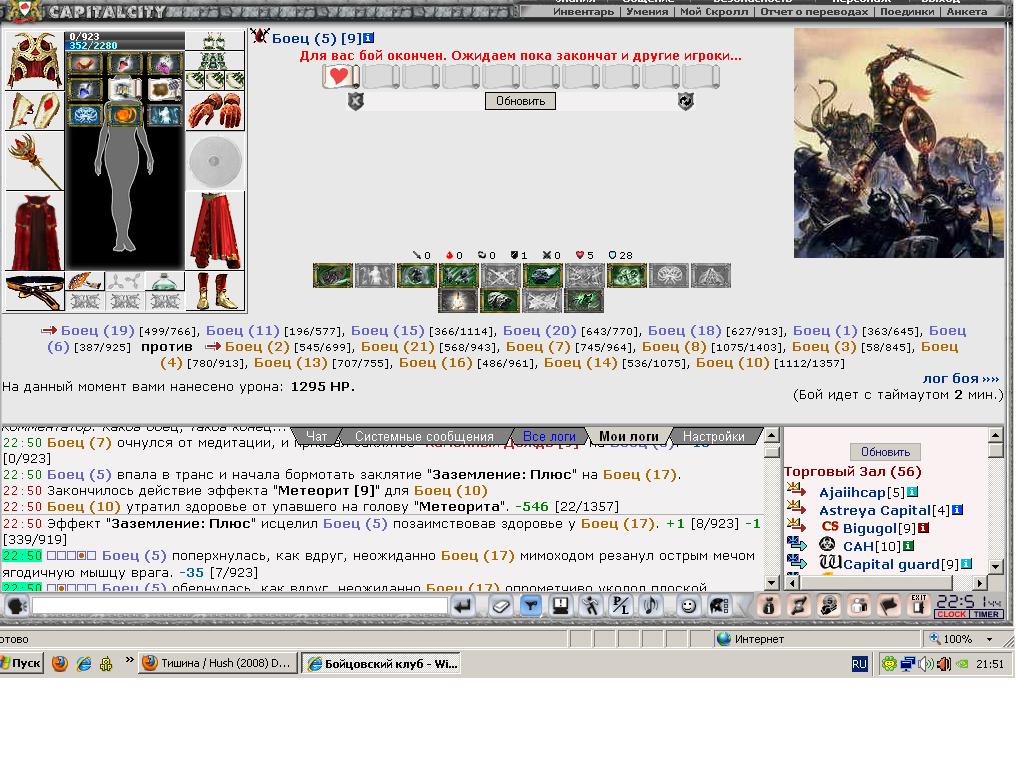Click the blue info icon next to Боец (5) [9]
Viewport: 1024px width, 768px height.
click(368, 38)
